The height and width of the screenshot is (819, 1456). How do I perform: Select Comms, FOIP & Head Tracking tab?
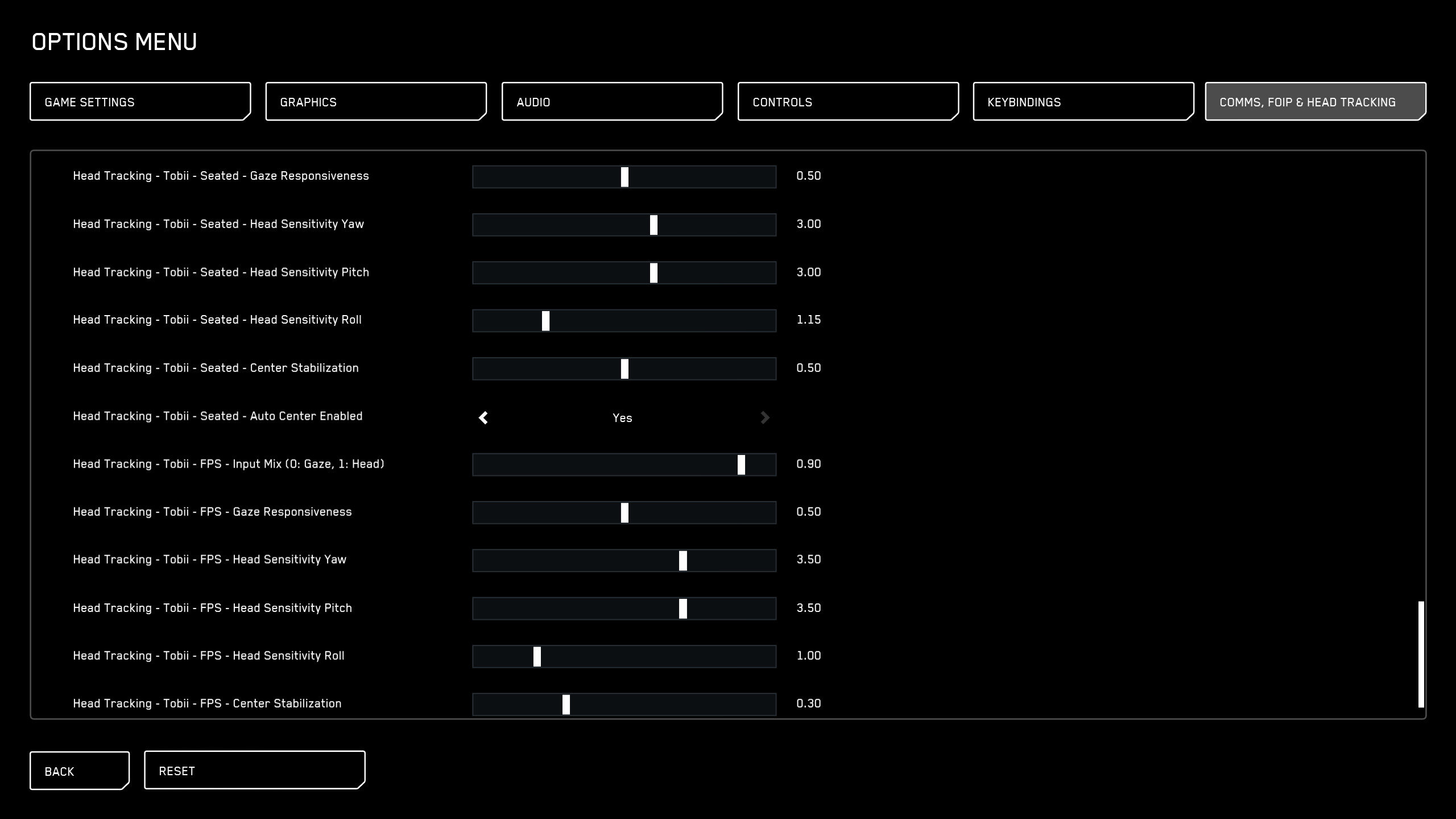pos(1316,101)
